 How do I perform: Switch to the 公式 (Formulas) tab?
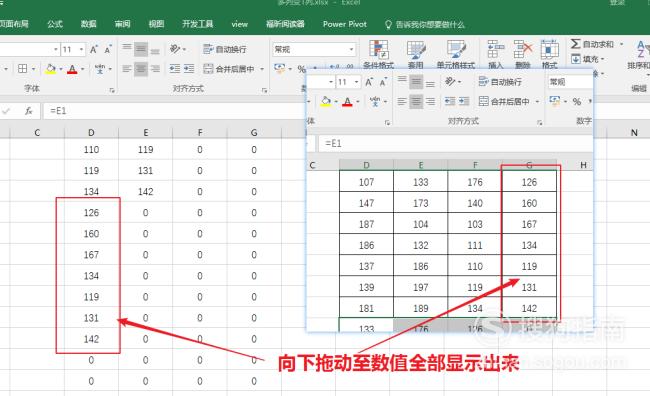tap(55, 24)
